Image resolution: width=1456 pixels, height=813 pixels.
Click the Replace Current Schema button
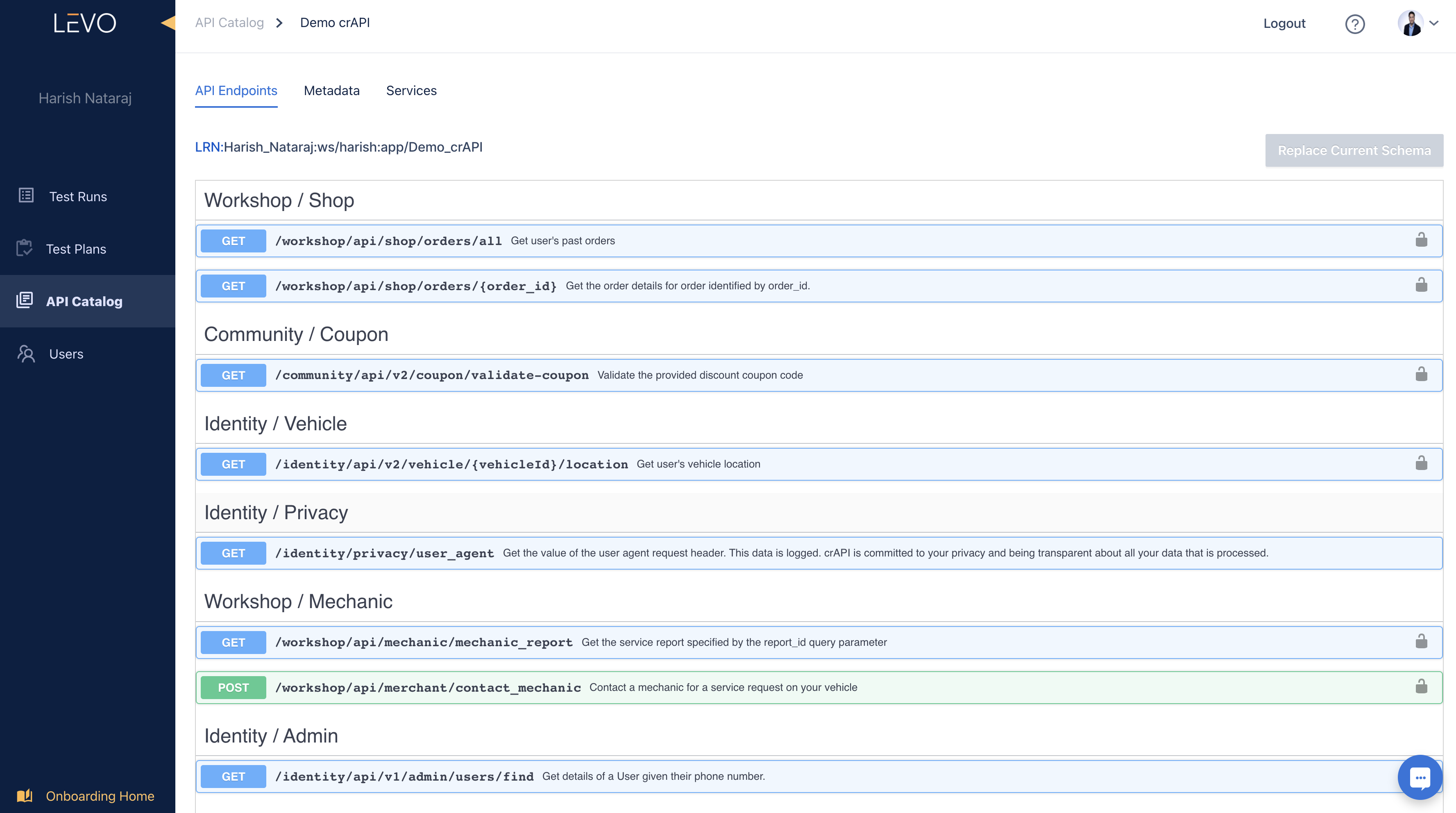click(x=1354, y=150)
